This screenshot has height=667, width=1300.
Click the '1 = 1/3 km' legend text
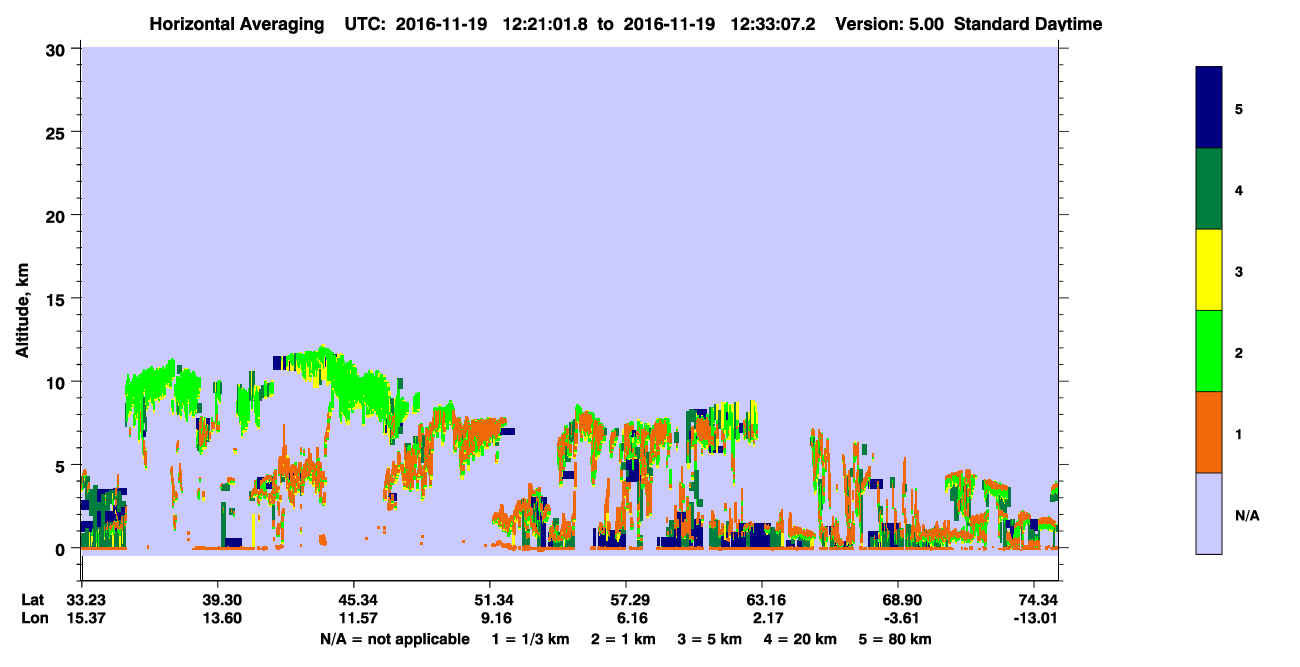530,639
